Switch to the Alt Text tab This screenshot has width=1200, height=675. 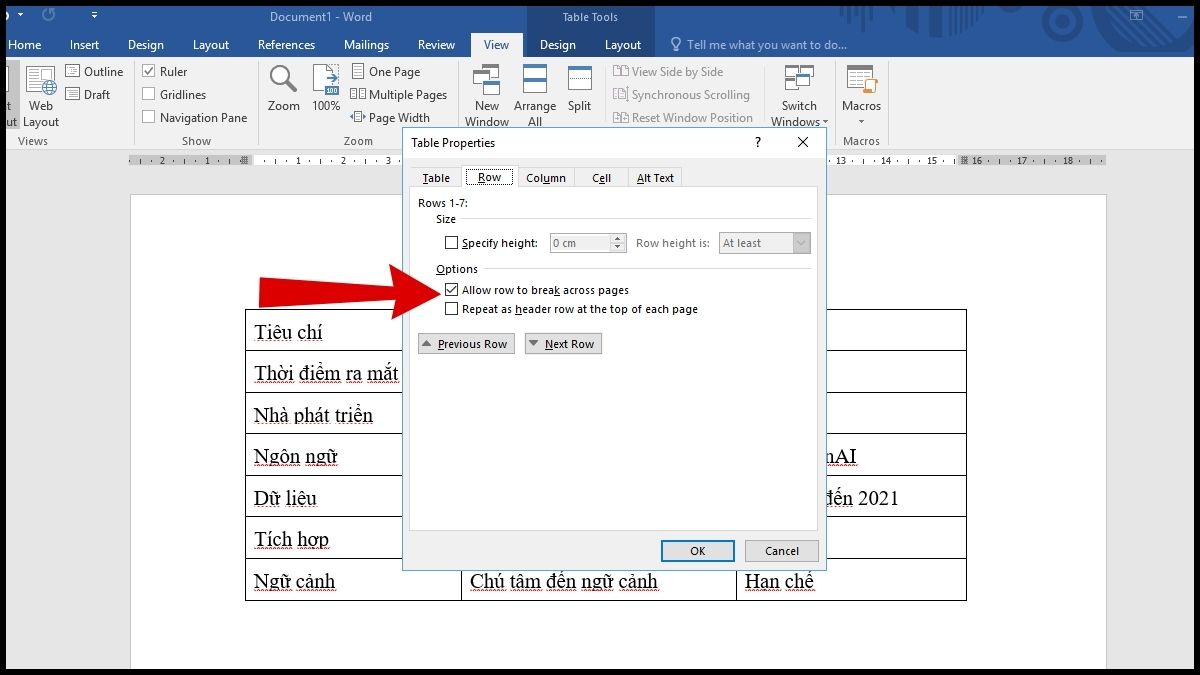(x=655, y=177)
